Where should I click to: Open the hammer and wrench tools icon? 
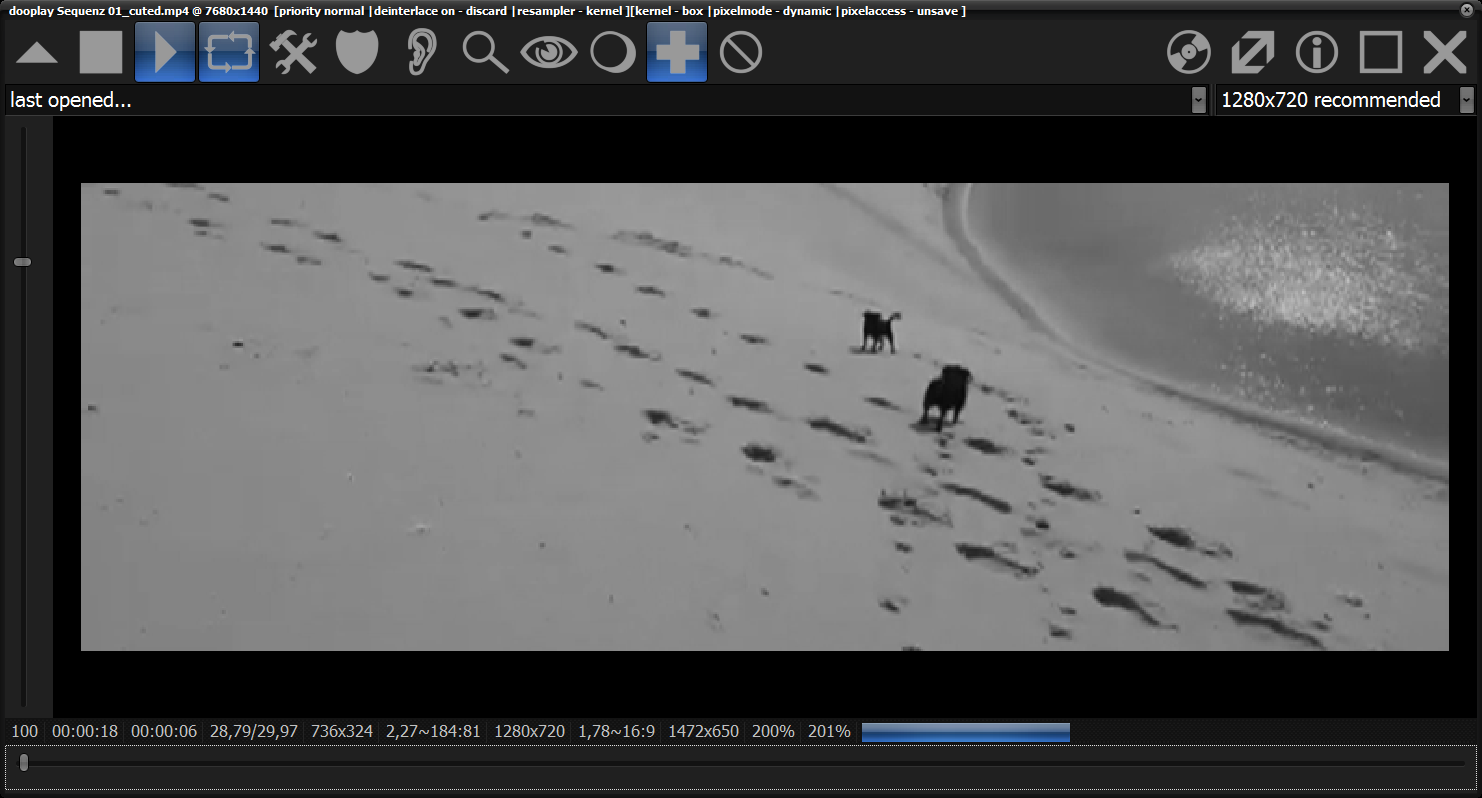point(293,52)
